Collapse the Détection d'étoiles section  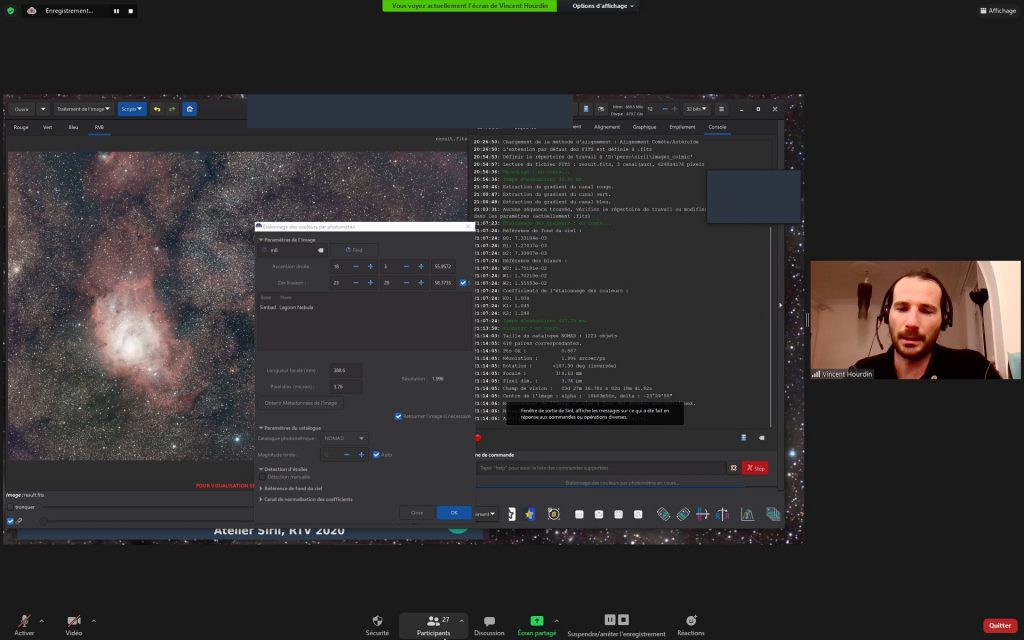pos(261,469)
